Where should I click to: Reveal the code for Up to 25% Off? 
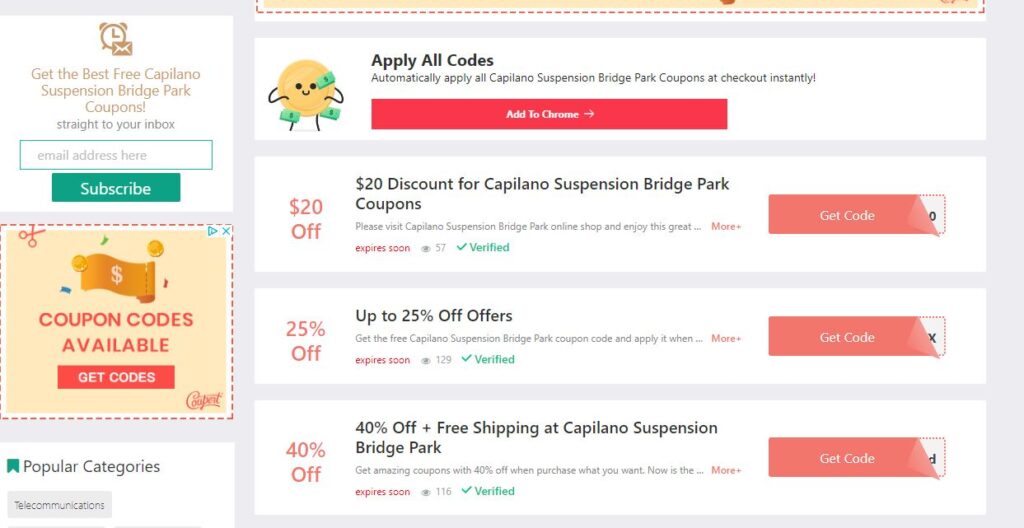point(846,337)
